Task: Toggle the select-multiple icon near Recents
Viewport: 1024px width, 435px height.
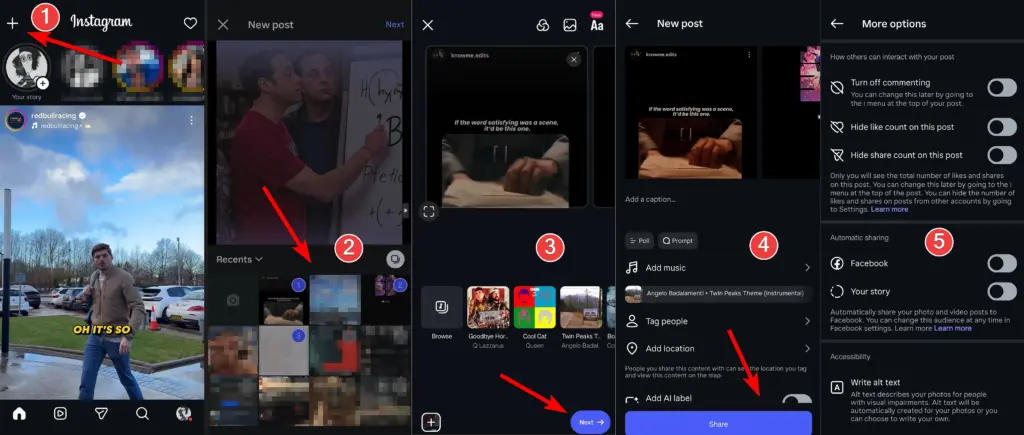Action: [394, 259]
